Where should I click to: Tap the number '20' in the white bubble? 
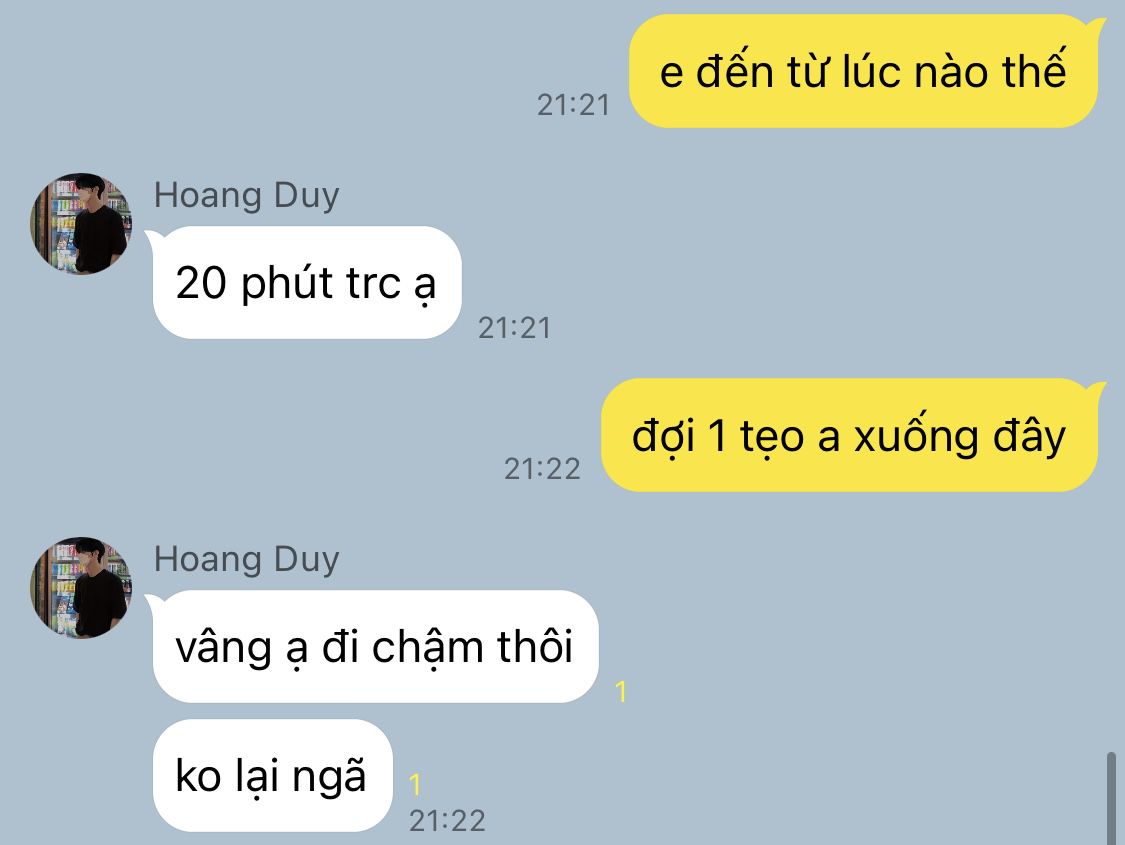201,283
